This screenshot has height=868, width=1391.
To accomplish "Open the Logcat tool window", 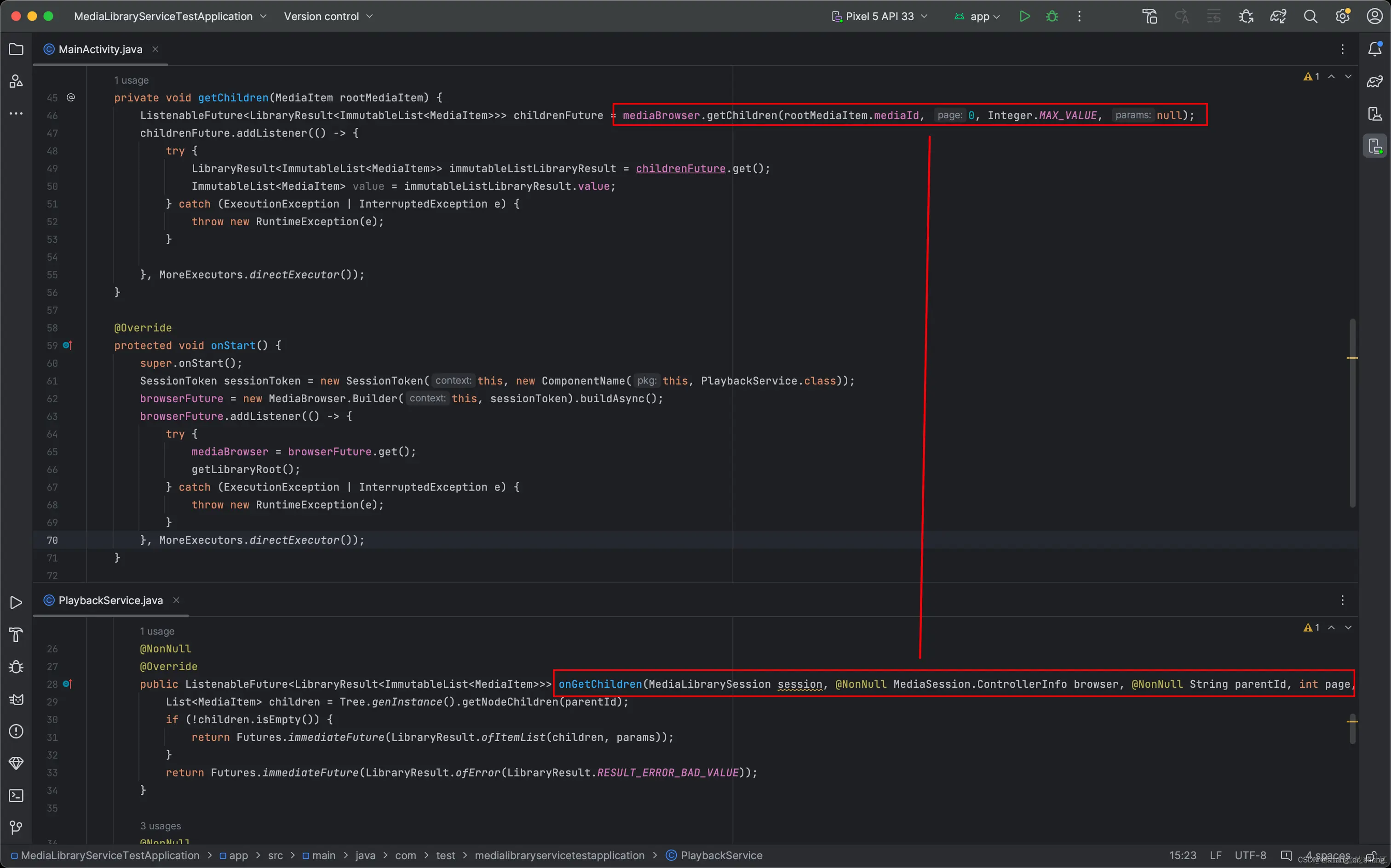I will coord(16,699).
